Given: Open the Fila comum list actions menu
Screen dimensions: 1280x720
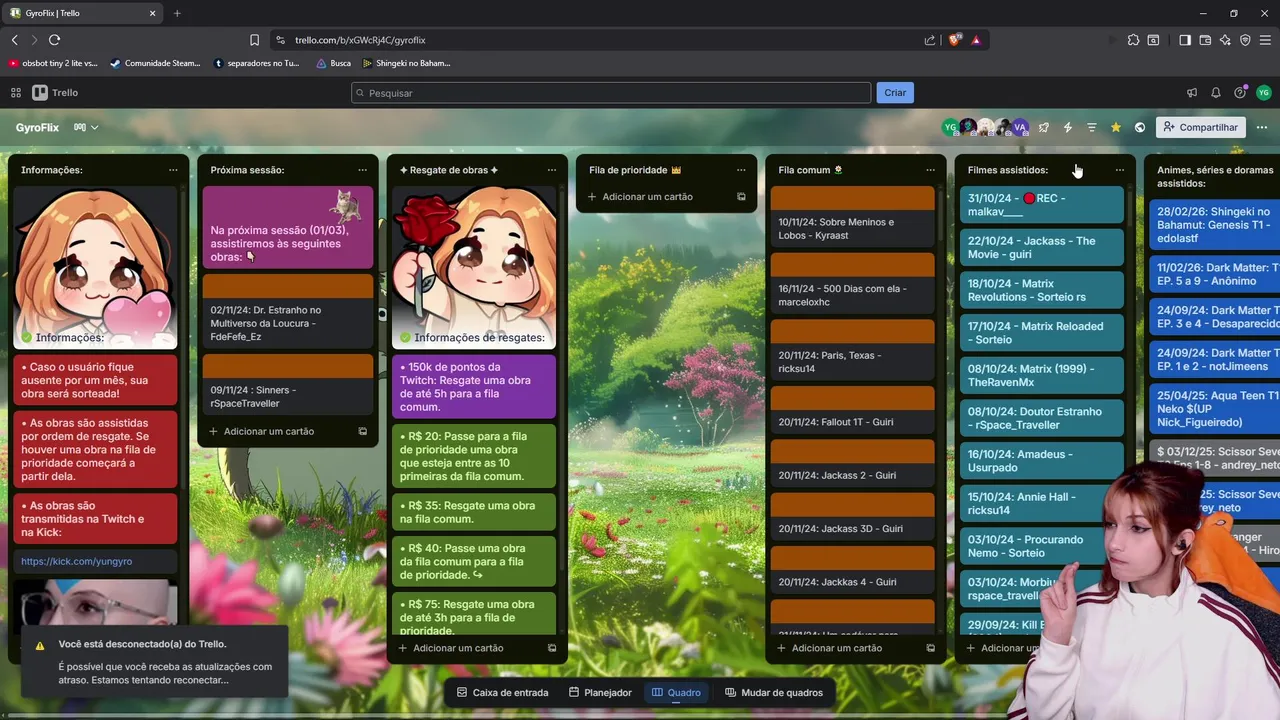Looking at the screenshot, I should pos(930,170).
